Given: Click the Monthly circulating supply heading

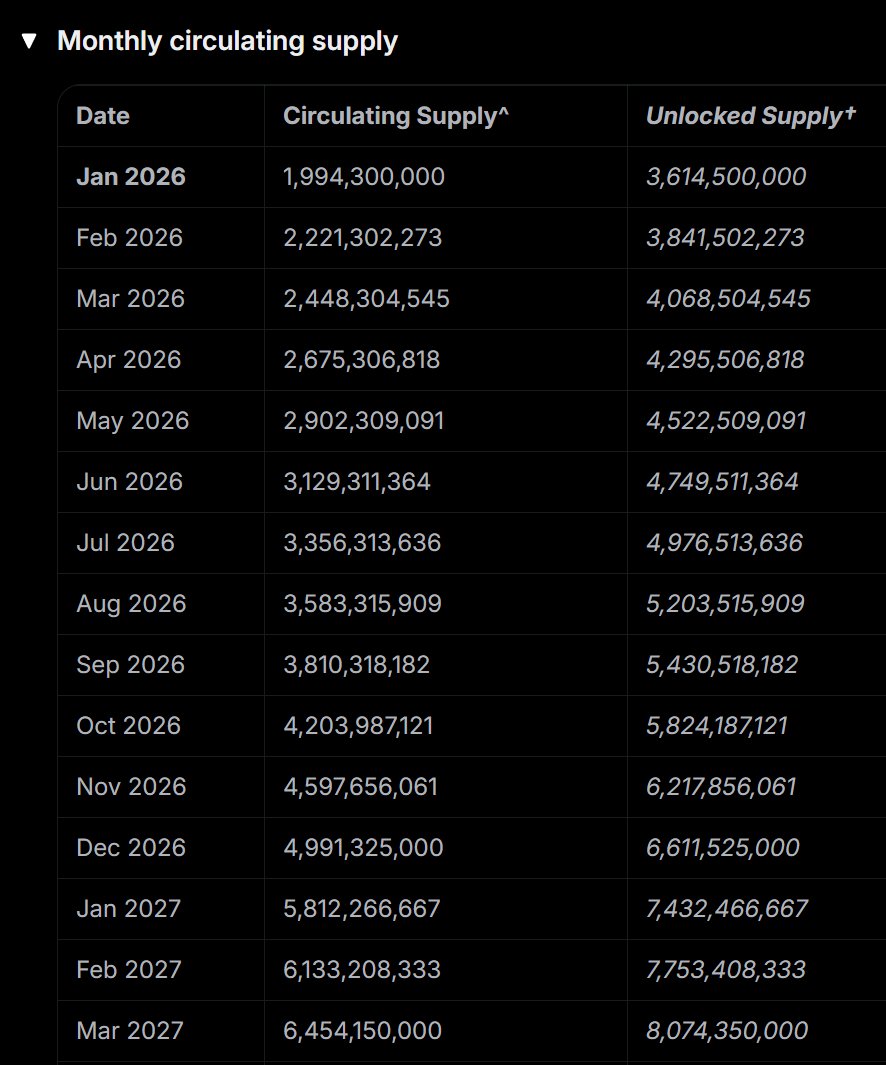Looking at the screenshot, I should (227, 41).
